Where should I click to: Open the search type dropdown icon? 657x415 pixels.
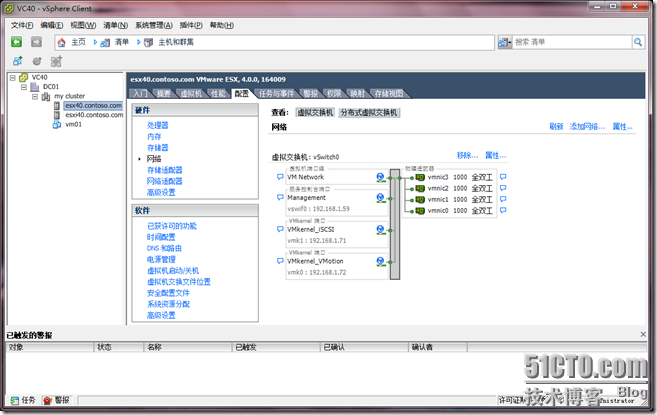click(504, 42)
